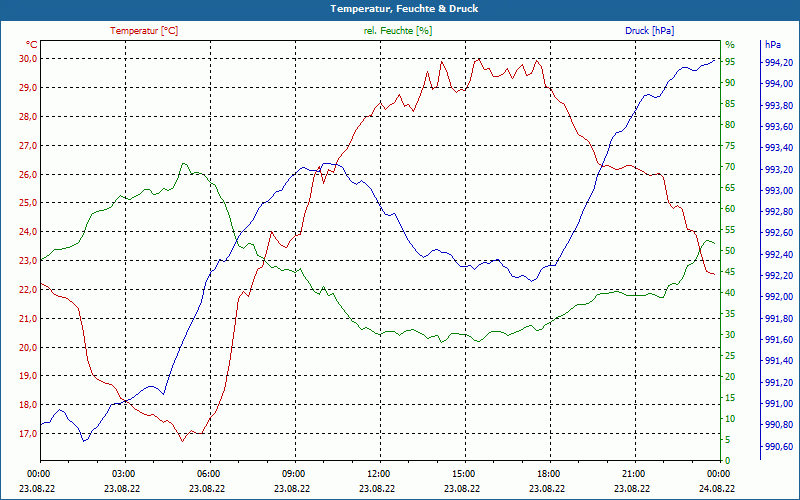Screen dimensions: 800x500
Task: Click the chart title 'Temperatur, Feuchte & Druck'
Action: click(x=404, y=9)
